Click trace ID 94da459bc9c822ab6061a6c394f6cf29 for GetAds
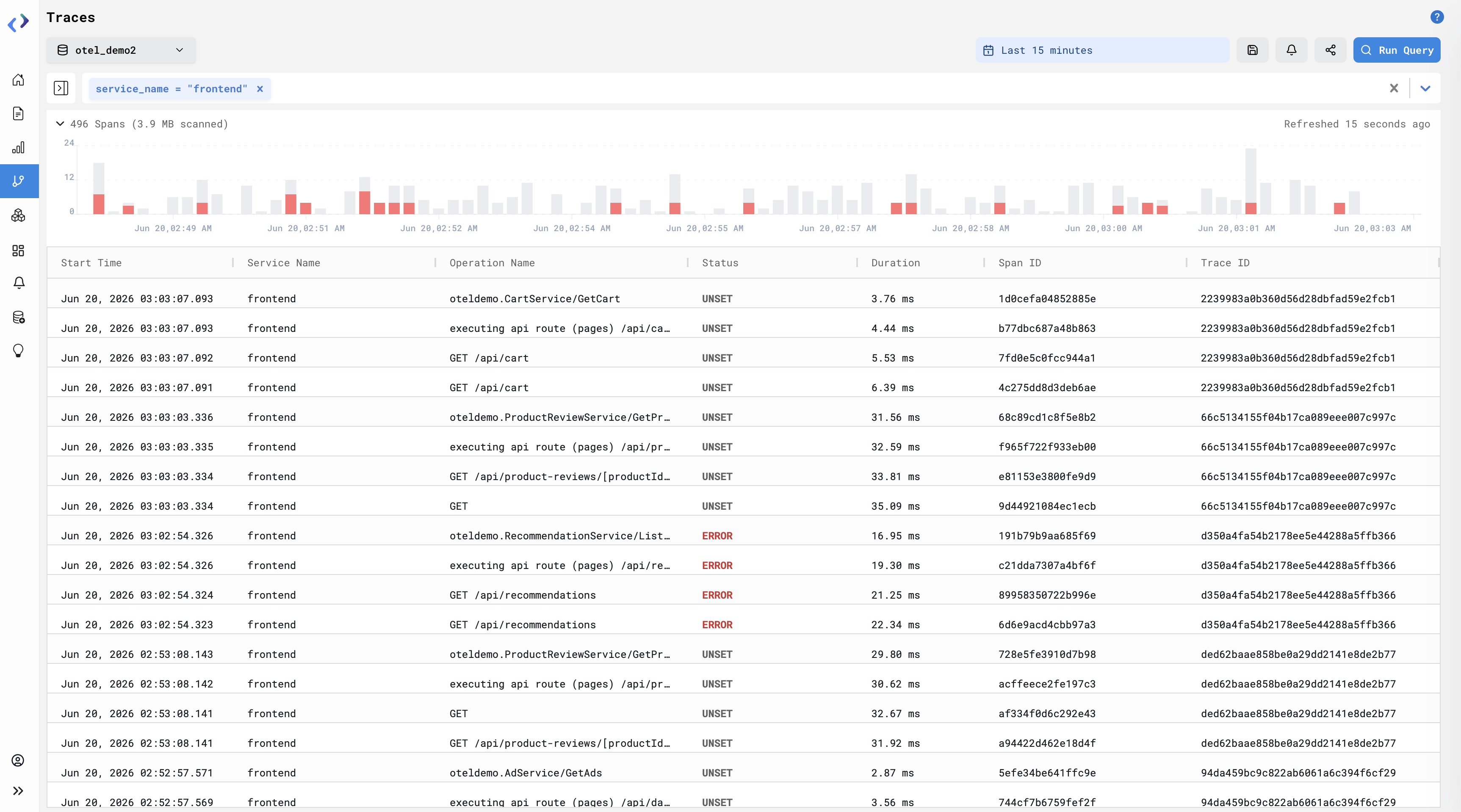The height and width of the screenshot is (812, 1461). point(1298,772)
